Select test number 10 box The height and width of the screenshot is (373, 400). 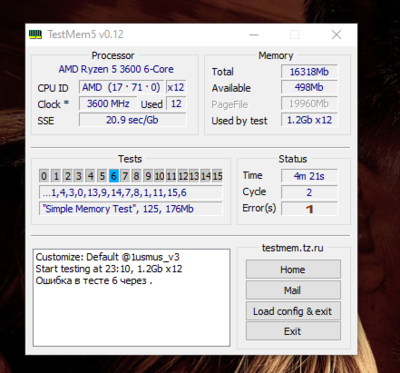tap(159, 176)
